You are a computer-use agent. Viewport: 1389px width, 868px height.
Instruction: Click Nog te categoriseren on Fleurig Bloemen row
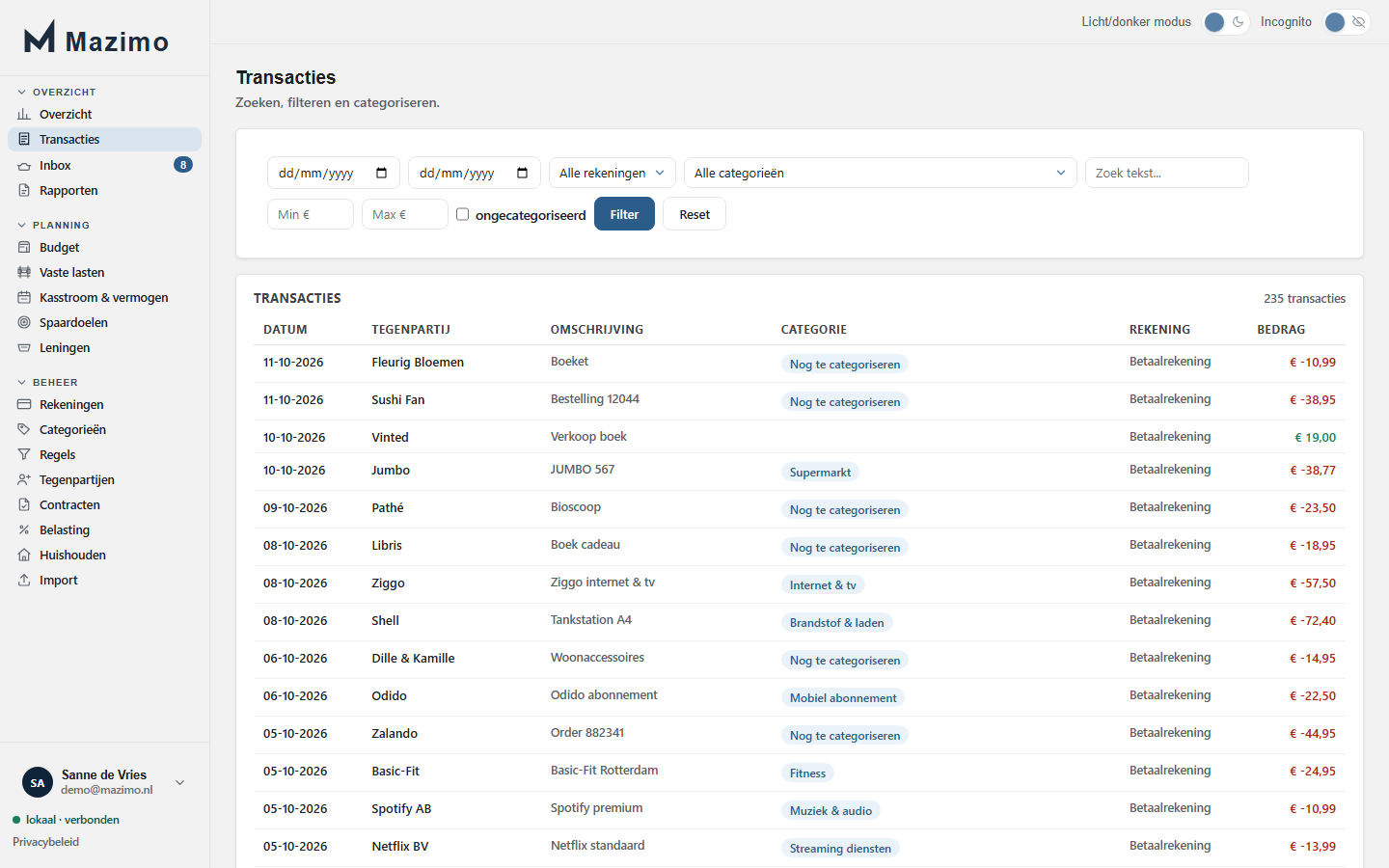pos(845,365)
